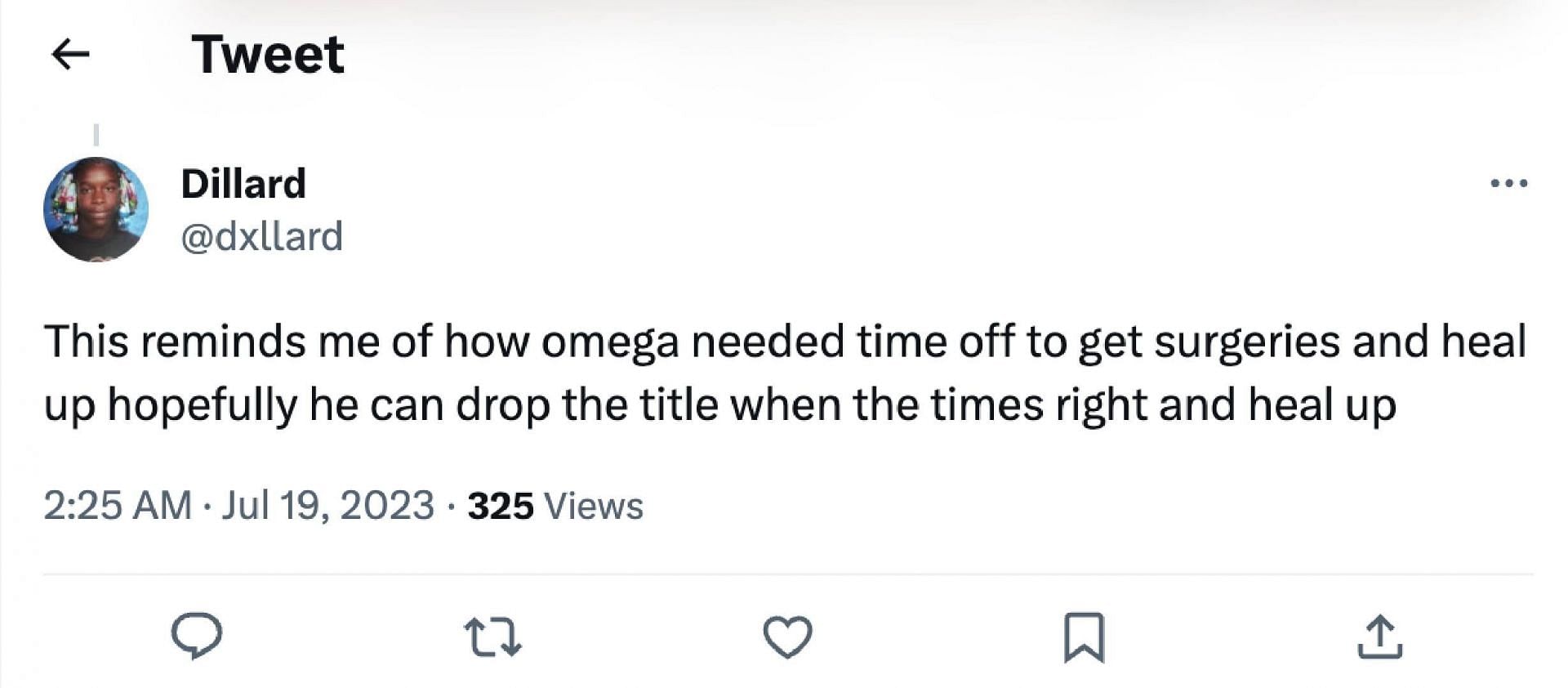Share the tweet via upload icon

[x=1379, y=637]
